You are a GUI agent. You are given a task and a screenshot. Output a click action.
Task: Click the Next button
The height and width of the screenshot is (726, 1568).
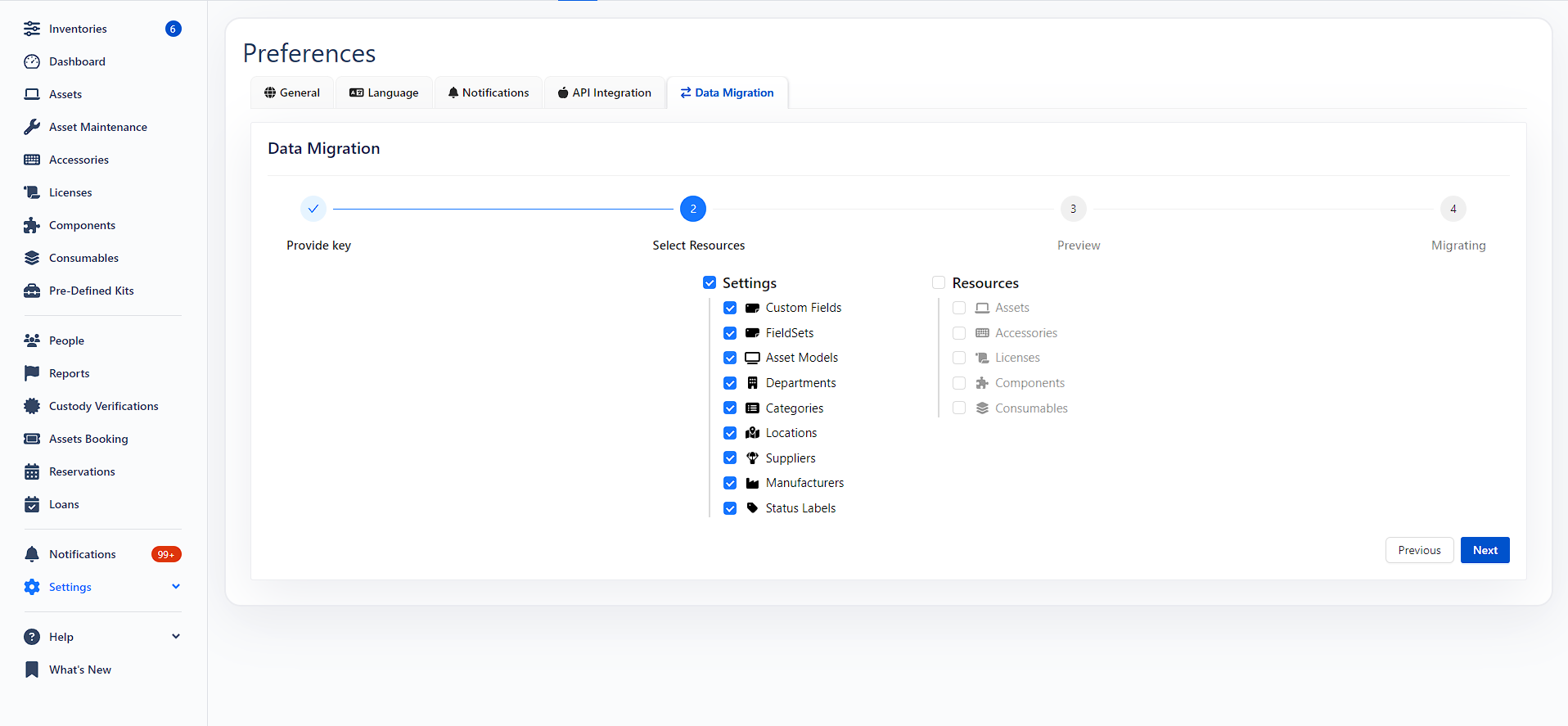click(1485, 550)
